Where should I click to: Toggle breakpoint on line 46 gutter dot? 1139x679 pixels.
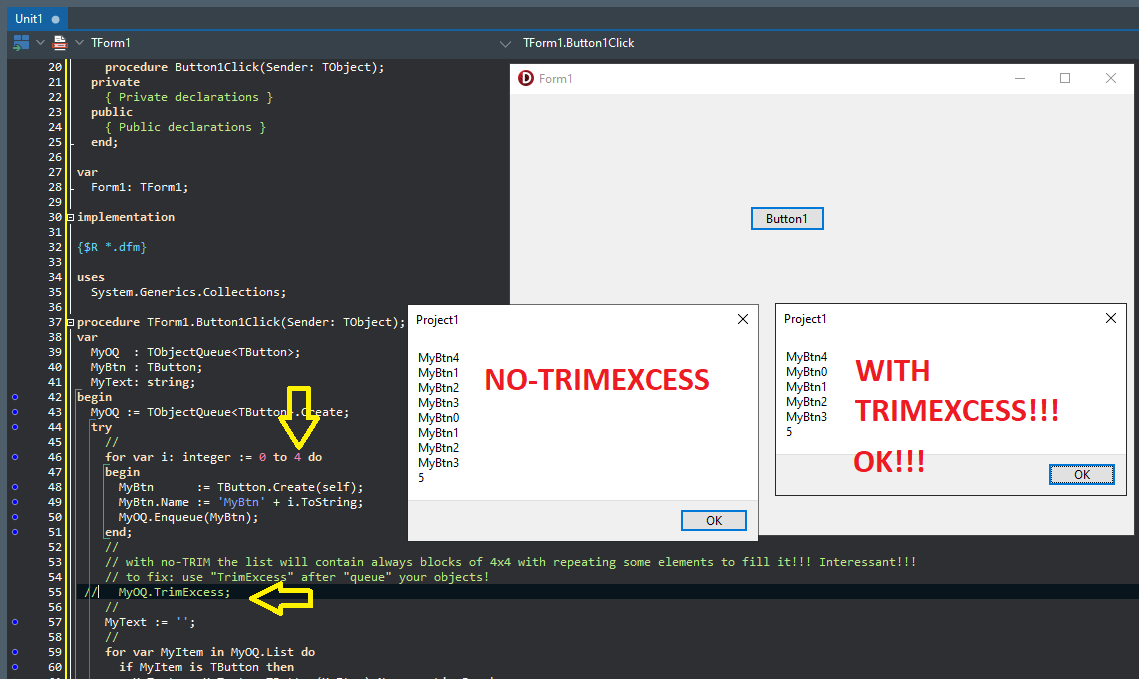[15, 457]
